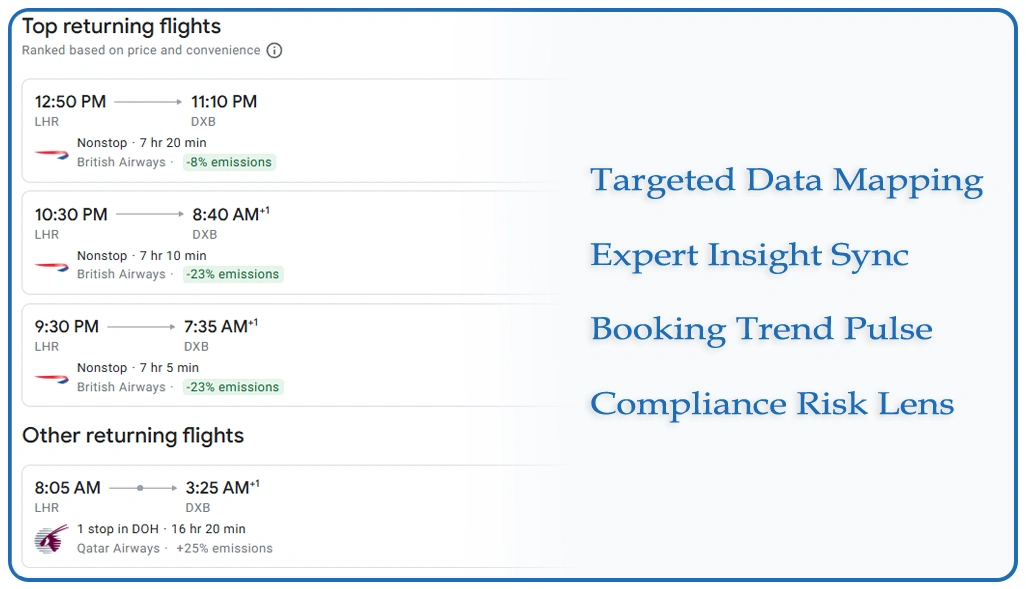Open Booking Trend Pulse
The image size is (1026, 589).
coord(761,330)
